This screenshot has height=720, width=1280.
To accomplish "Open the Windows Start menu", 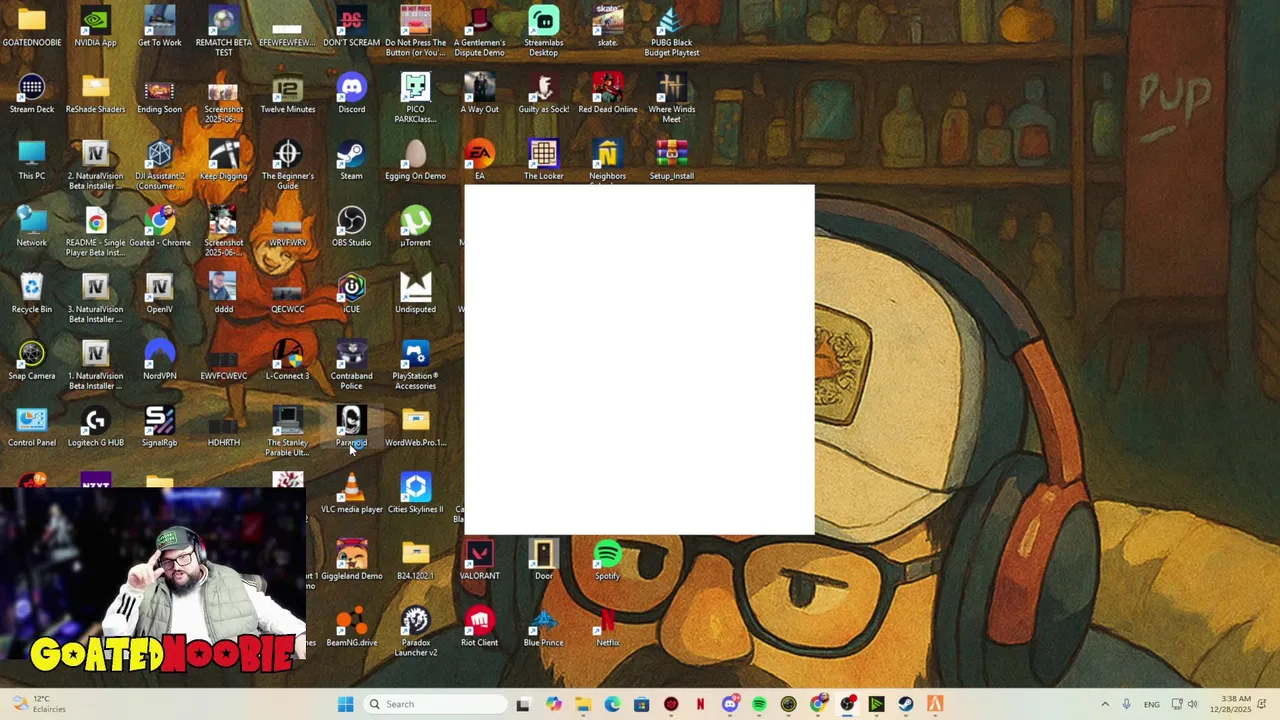I will pos(345,704).
